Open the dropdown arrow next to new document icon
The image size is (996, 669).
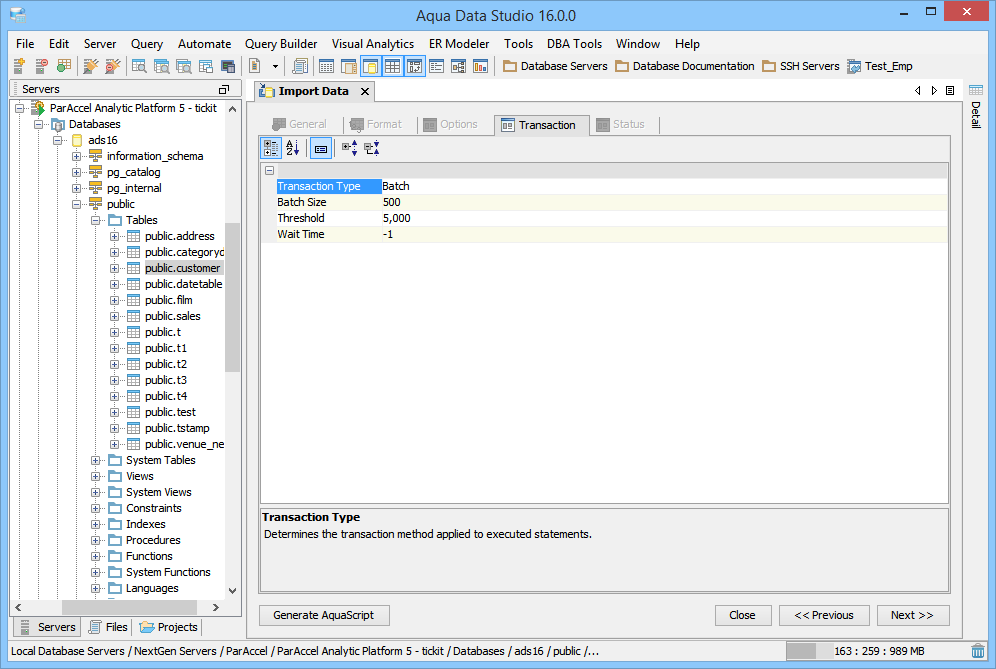pos(275,66)
